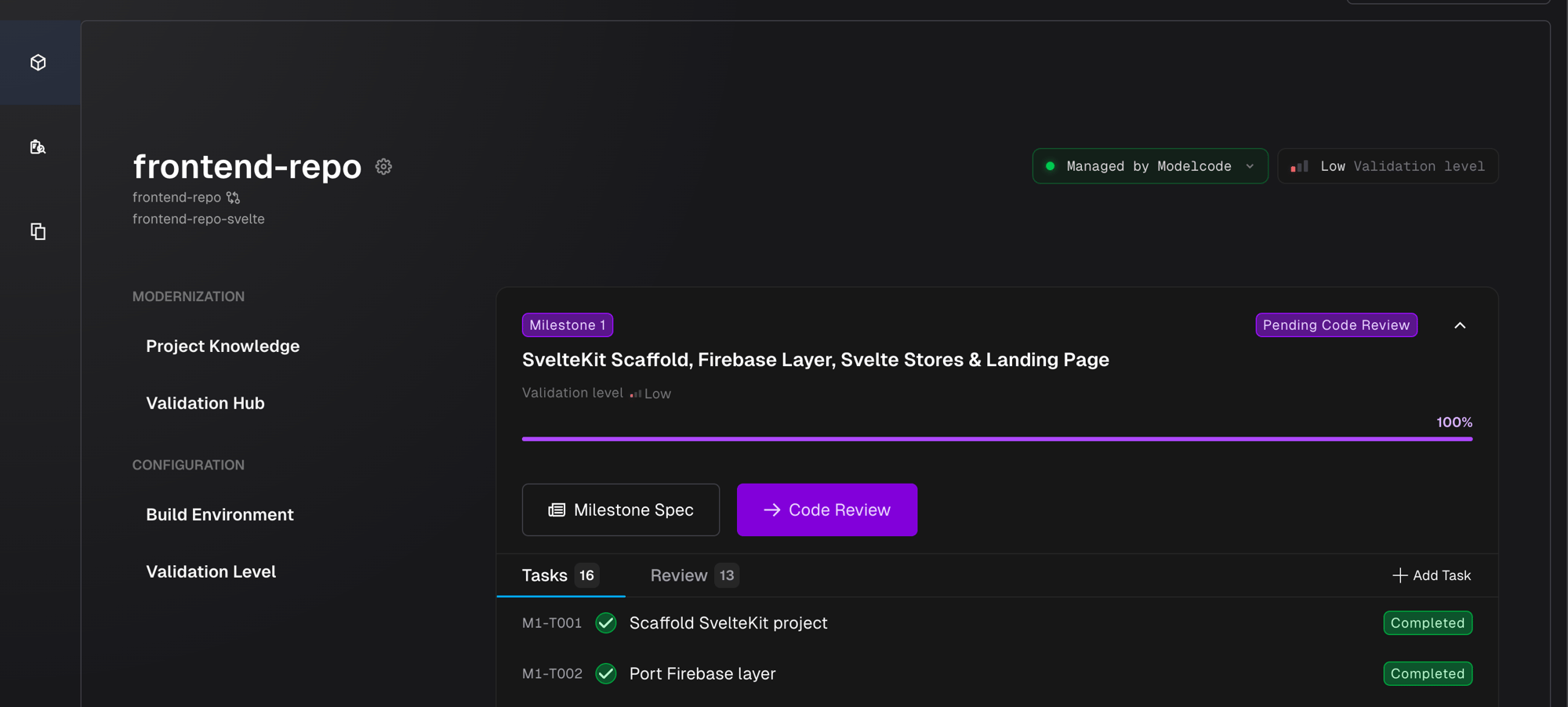Add a new task

[1432, 575]
